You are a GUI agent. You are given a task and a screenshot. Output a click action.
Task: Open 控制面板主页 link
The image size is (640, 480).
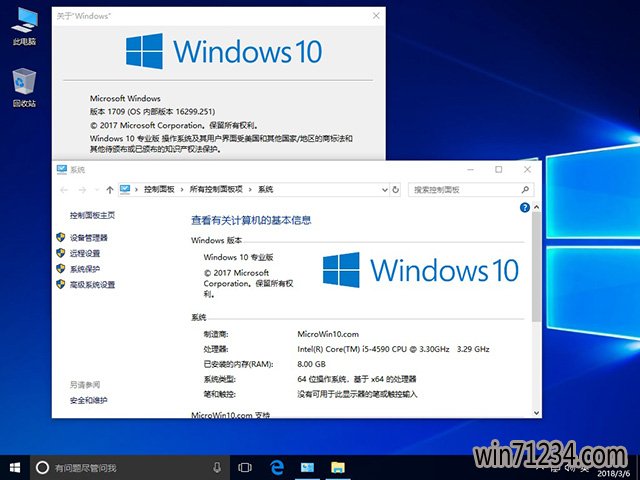92,215
